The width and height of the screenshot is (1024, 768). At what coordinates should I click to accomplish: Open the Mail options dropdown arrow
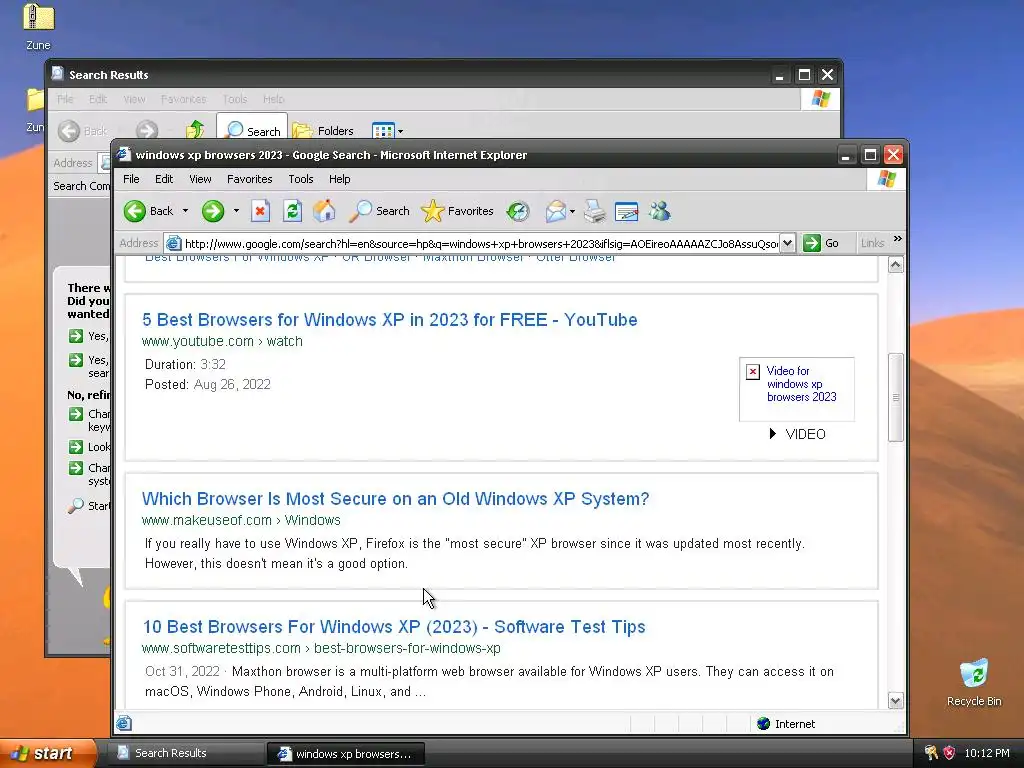[x=572, y=212]
